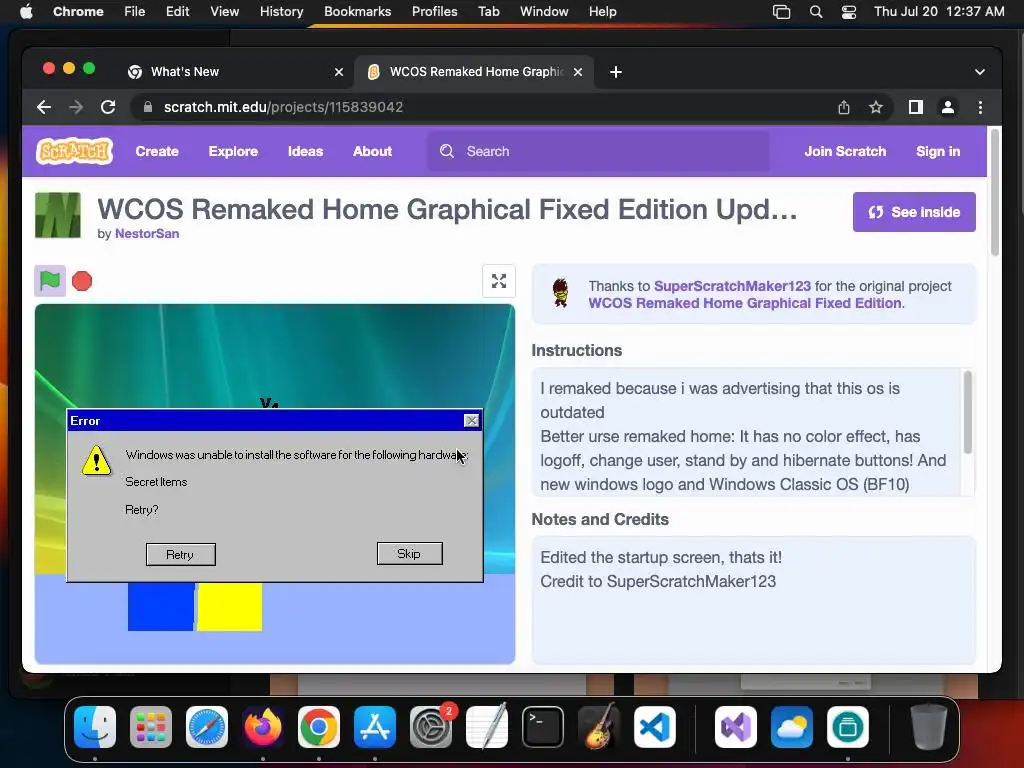Open Launchpad from the dock
1024x768 pixels.
151,727
